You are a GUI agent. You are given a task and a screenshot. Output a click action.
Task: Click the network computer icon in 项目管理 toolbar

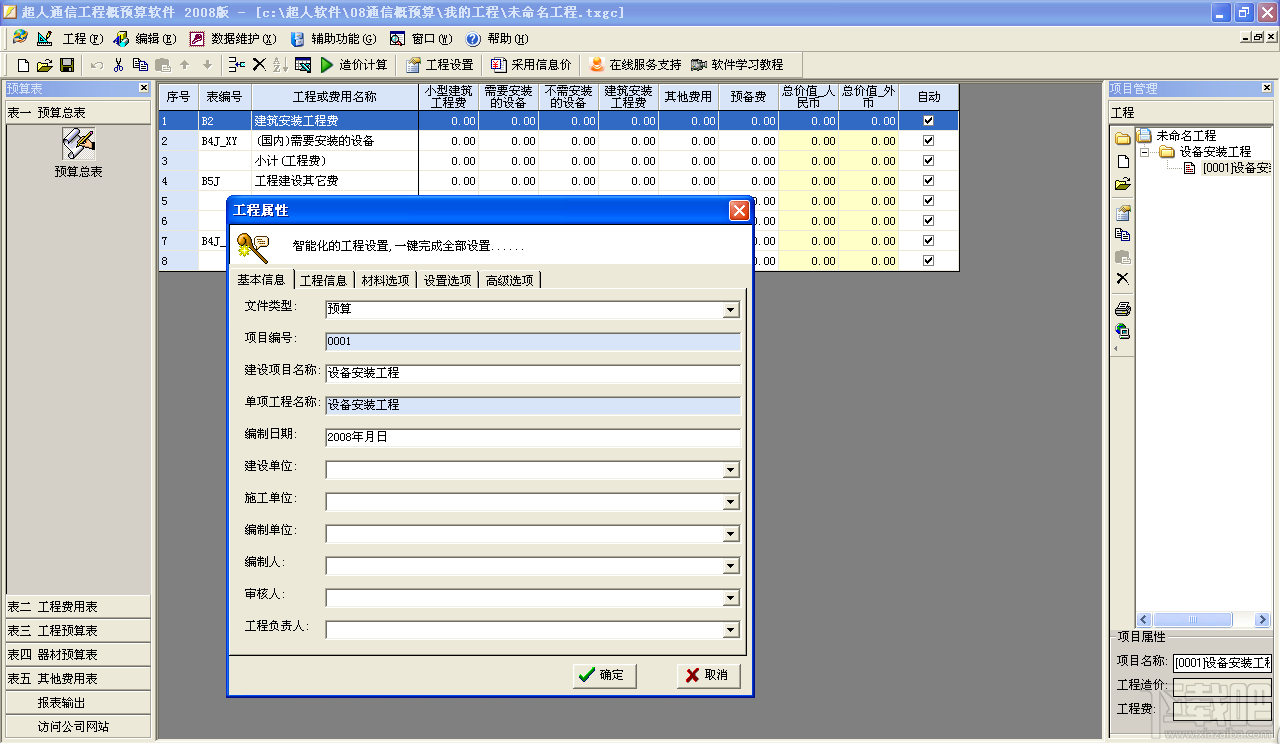click(x=1123, y=331)
